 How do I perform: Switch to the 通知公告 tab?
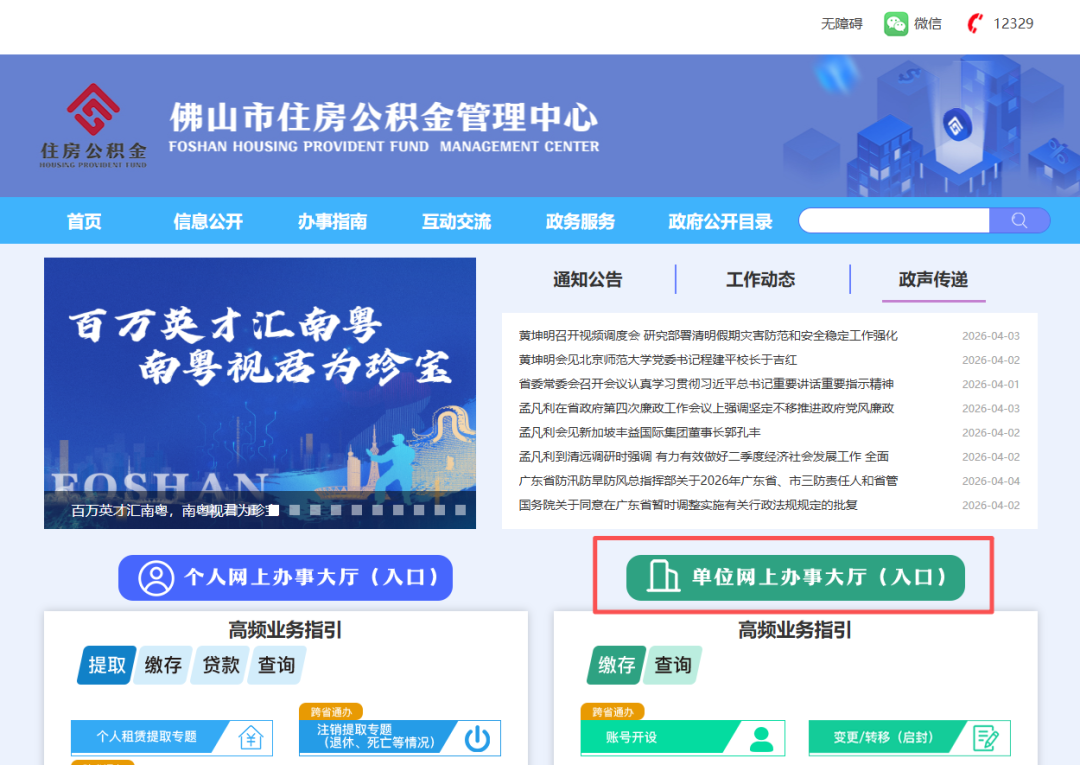[587, 280]
